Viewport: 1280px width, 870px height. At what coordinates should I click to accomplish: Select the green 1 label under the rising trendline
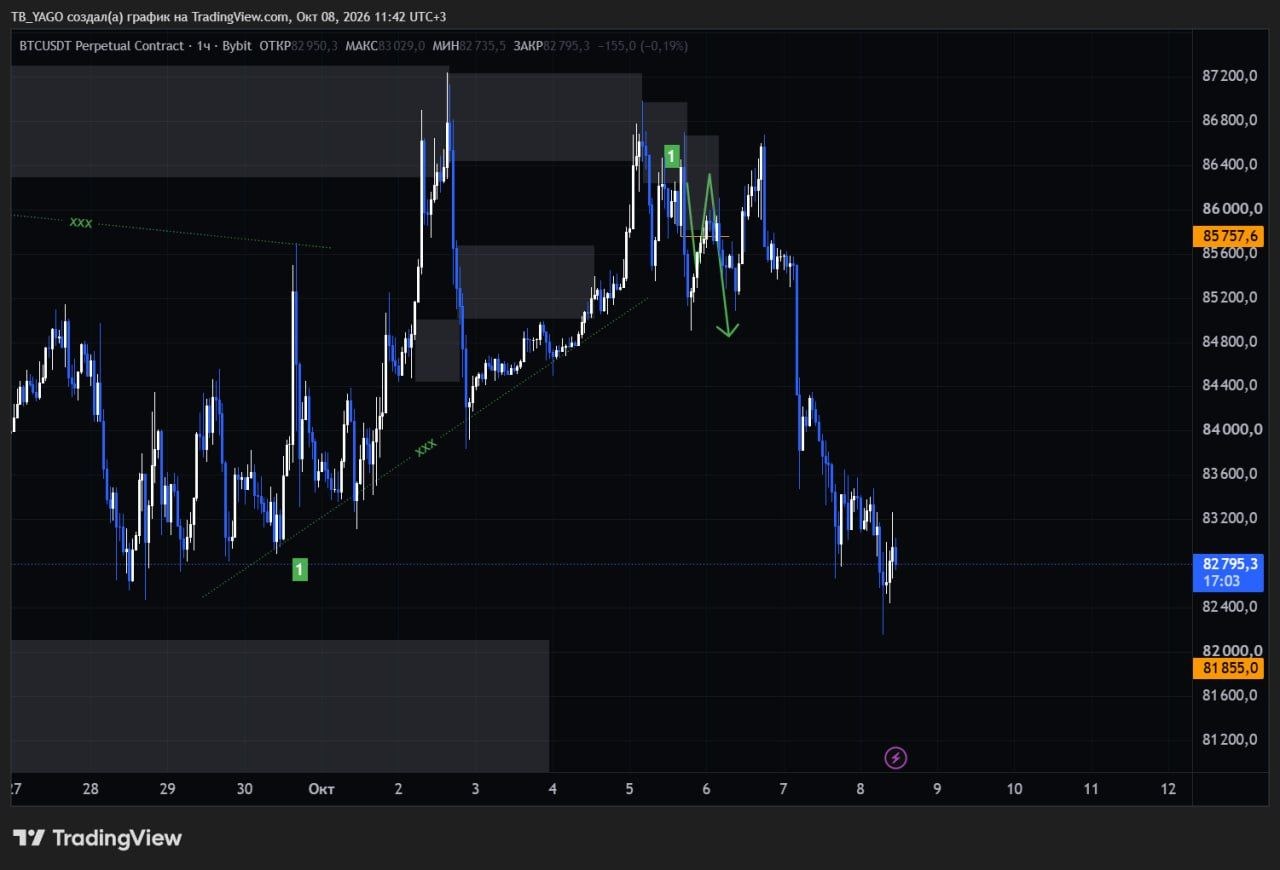[299, 570]
